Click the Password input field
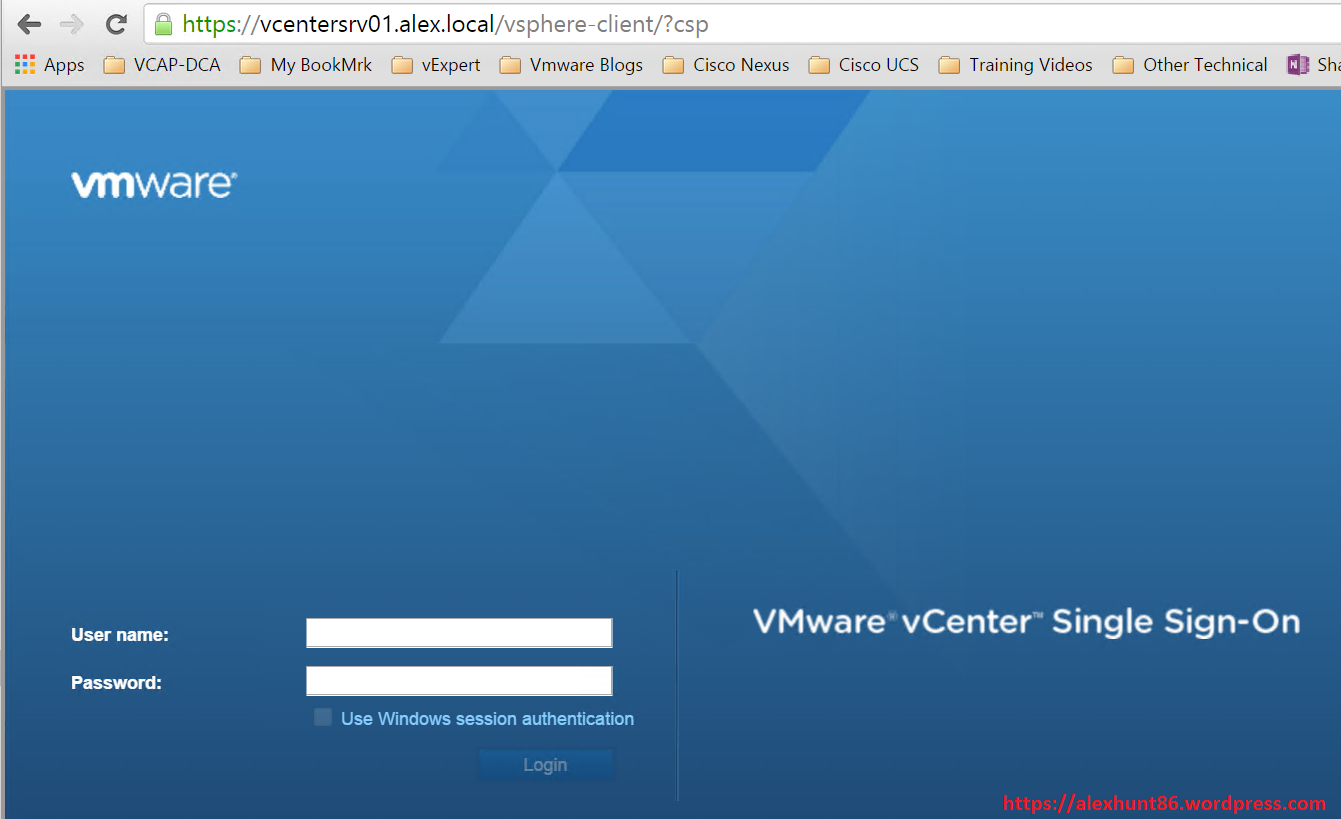Image resolution: width=1341 pixels, height=819 pixels. pos(459,681)
